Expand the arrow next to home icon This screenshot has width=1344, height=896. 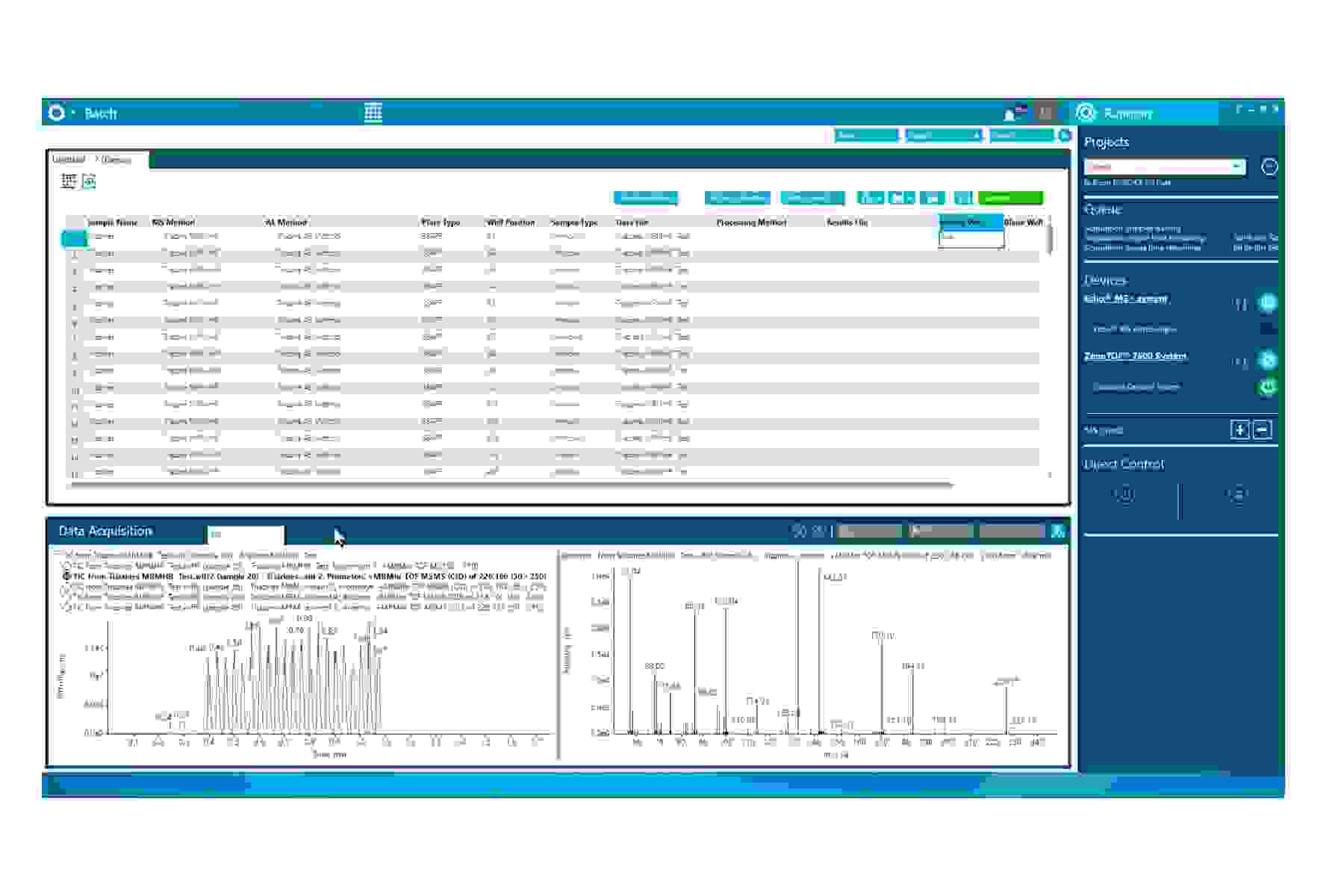(73, 113)
